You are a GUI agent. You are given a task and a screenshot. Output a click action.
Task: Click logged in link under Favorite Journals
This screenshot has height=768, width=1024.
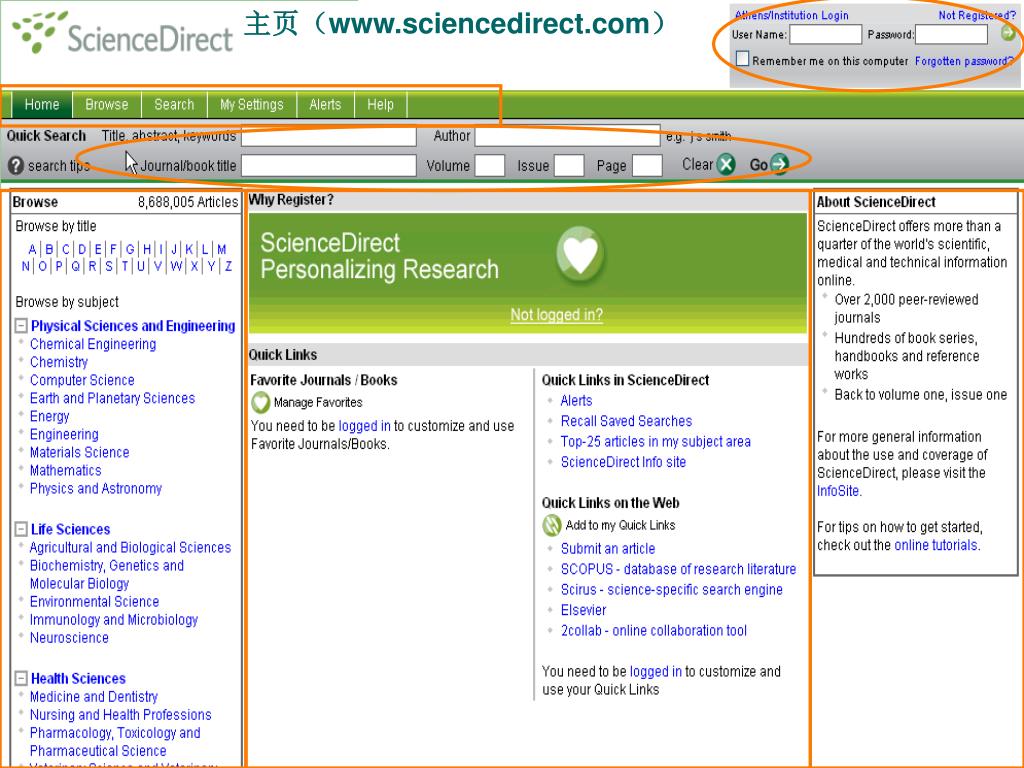click(x=364, y=426)
